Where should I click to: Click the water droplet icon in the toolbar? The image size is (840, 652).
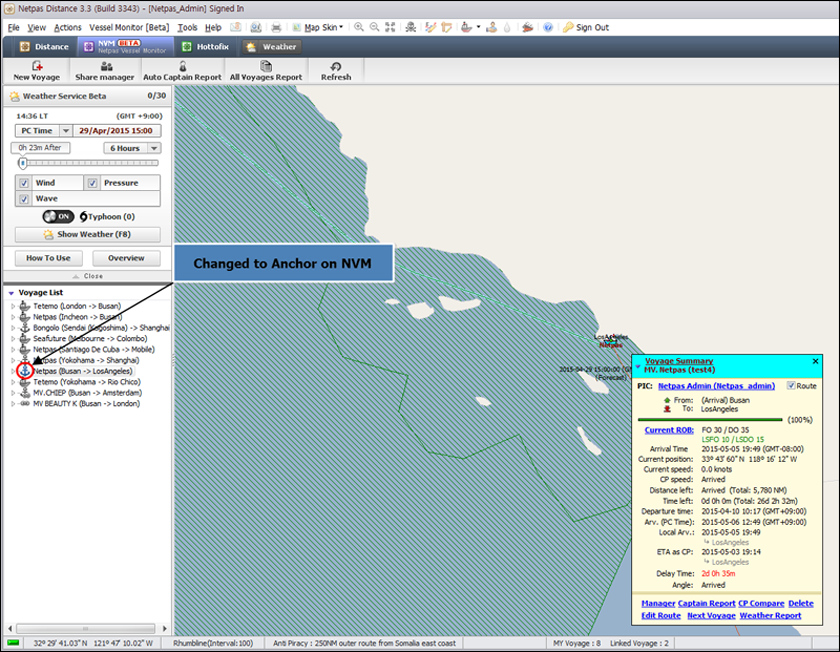click(x=507, y=27)
